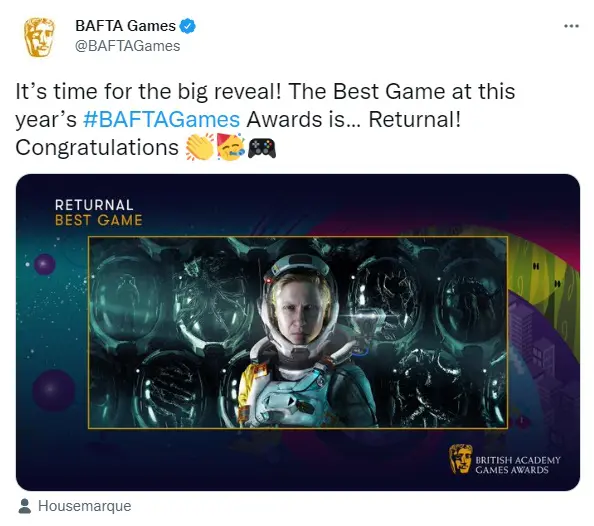
Task: Click the gold BEST GAME caption
Action: click(x=98, y=220)
